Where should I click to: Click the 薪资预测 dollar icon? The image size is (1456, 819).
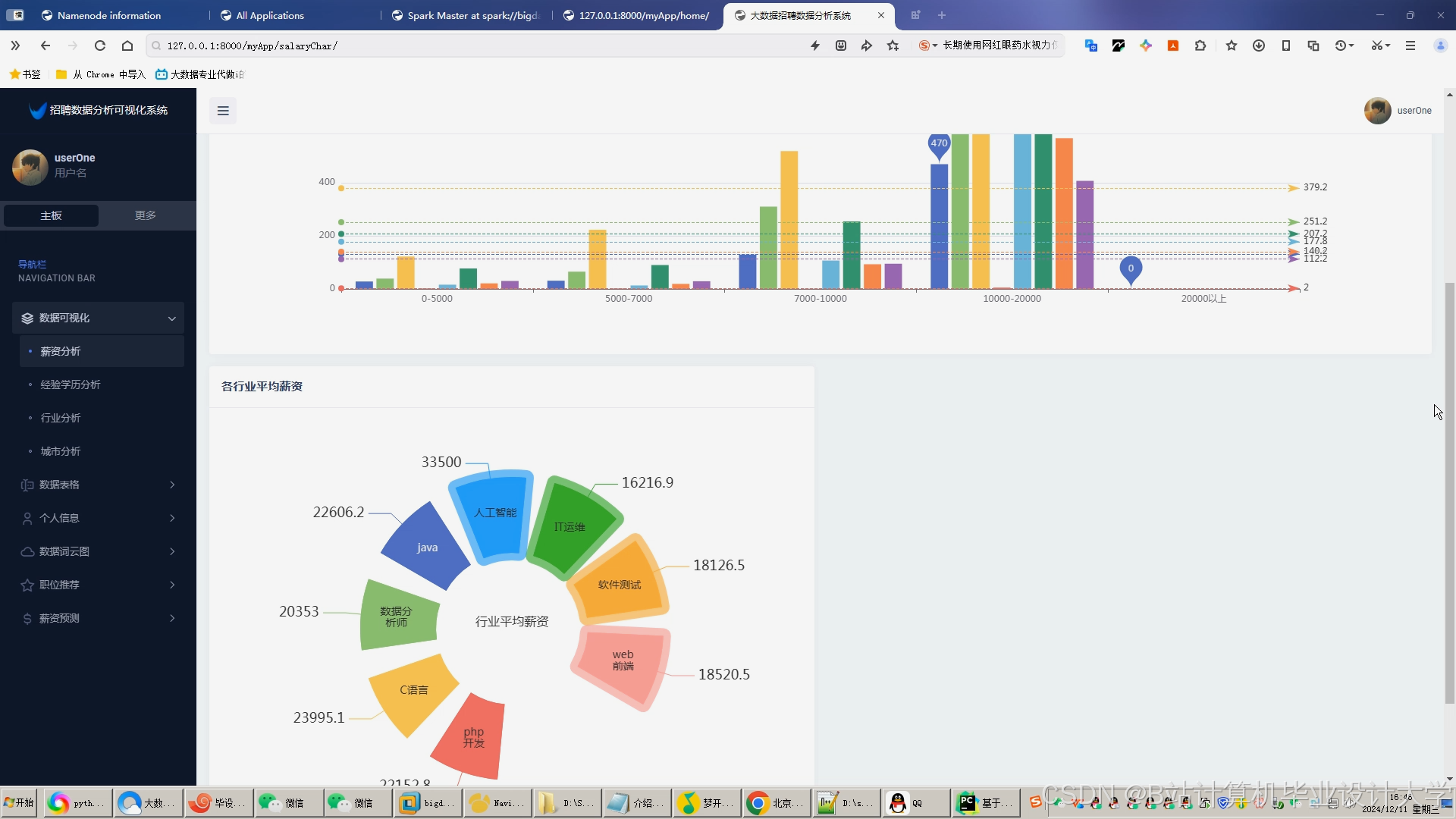coord(27,618)
